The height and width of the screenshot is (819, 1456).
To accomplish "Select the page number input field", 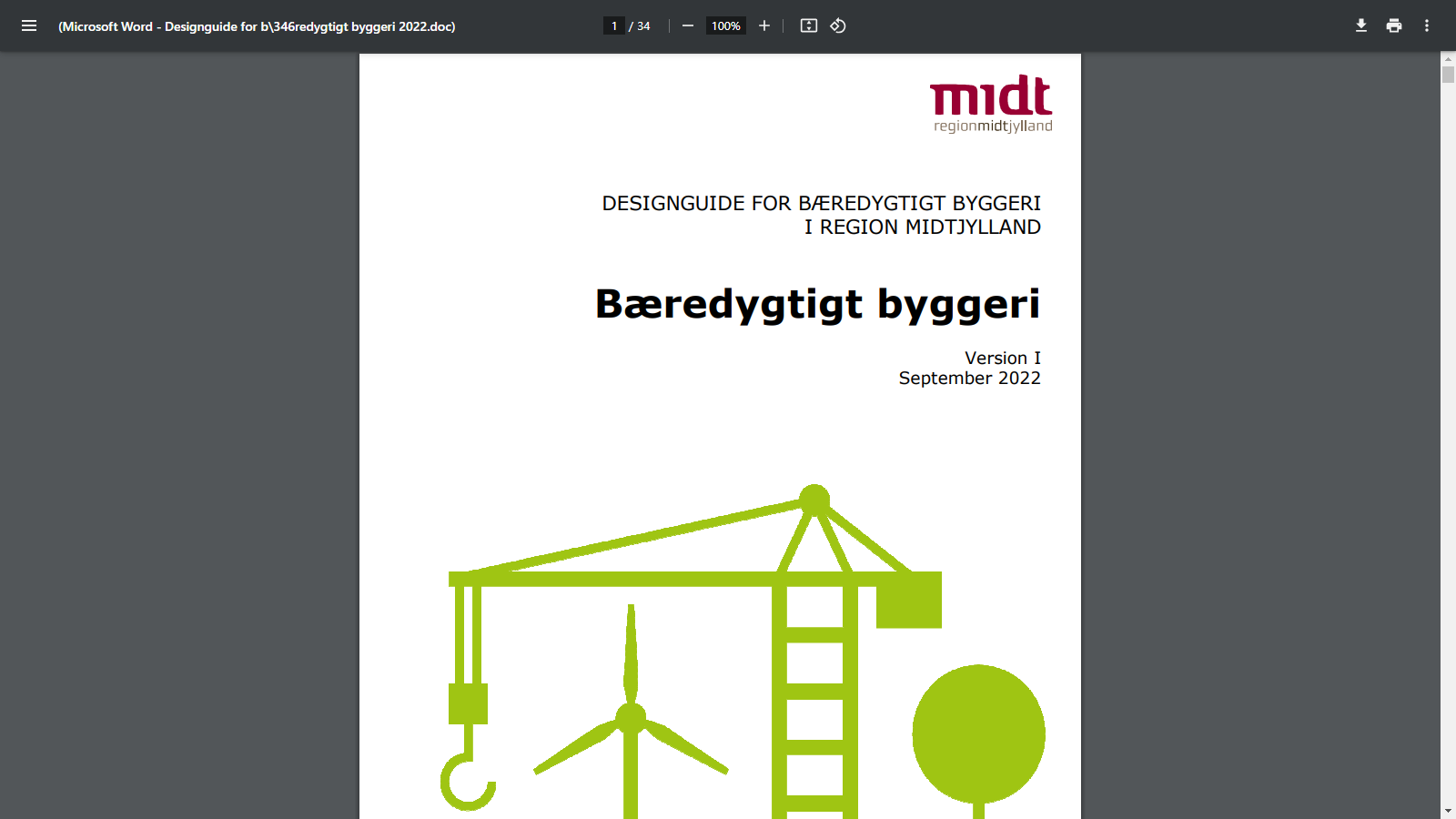I will point(614,25).
